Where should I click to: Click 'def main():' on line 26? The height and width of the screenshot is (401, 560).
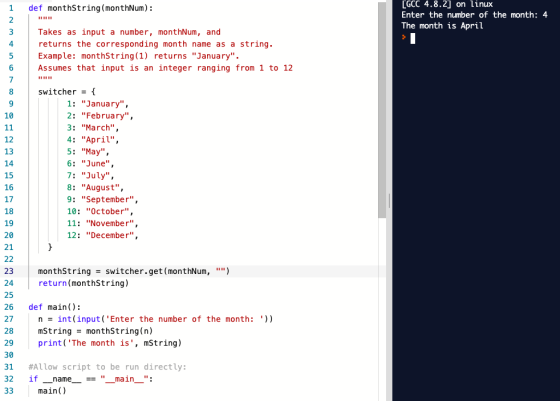[55, 307]
